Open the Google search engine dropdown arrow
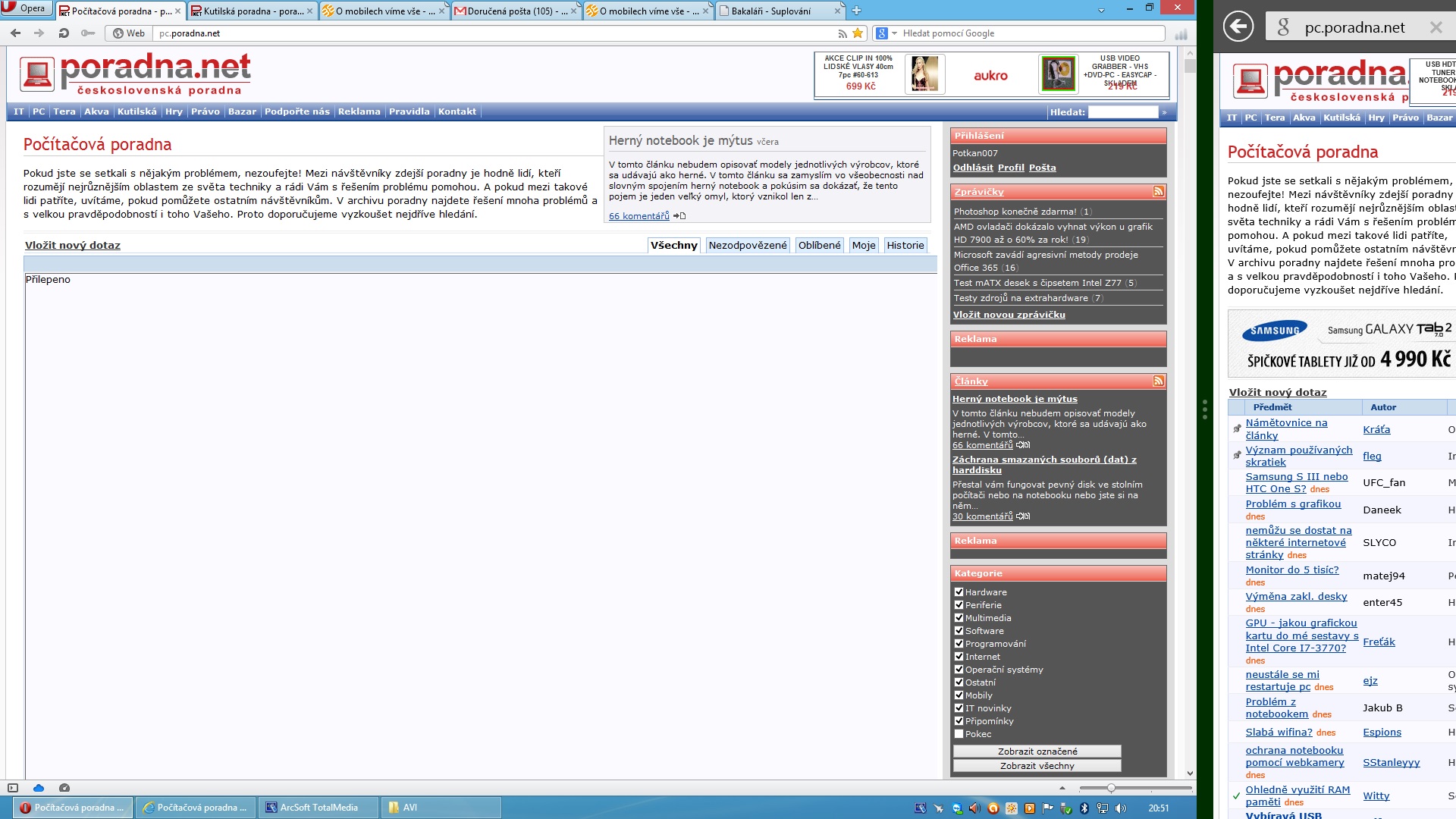Viewport: 1456px width, 819px height. [894, 33]
